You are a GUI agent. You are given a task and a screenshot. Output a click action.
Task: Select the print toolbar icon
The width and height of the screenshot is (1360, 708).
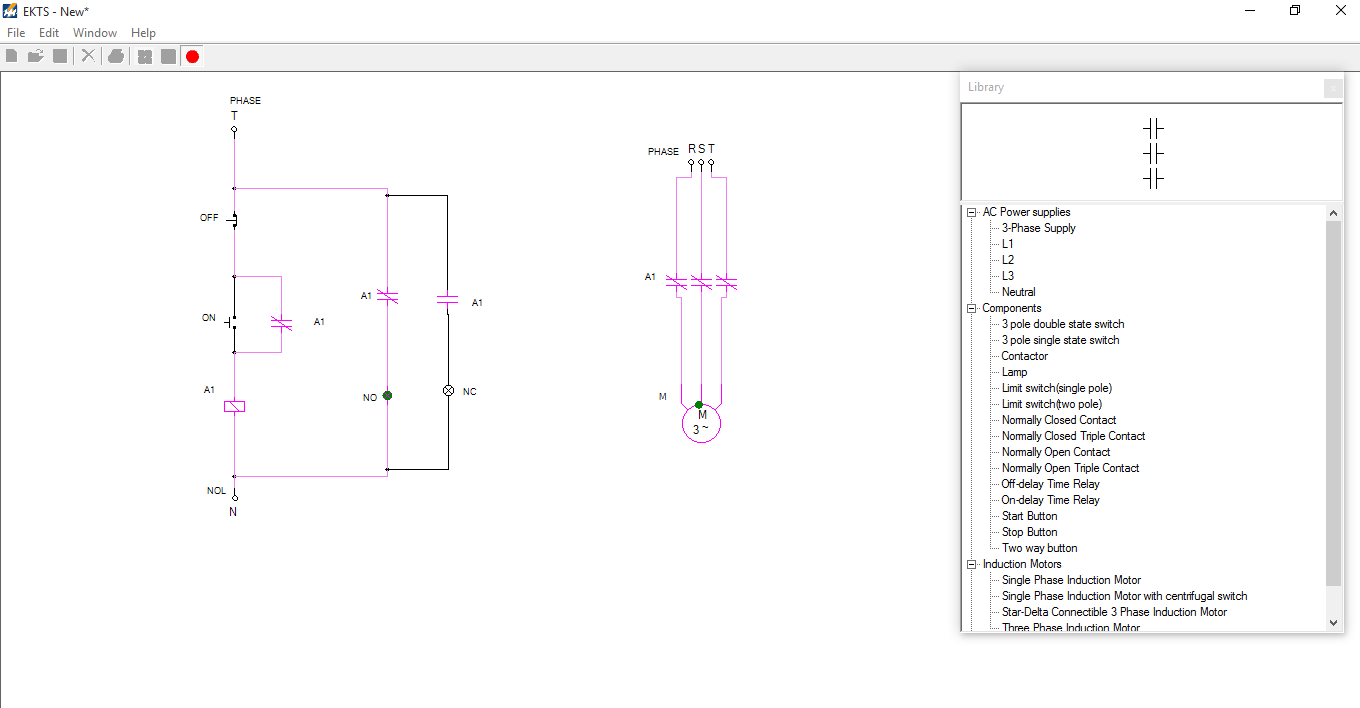click(x=115, y=56)
